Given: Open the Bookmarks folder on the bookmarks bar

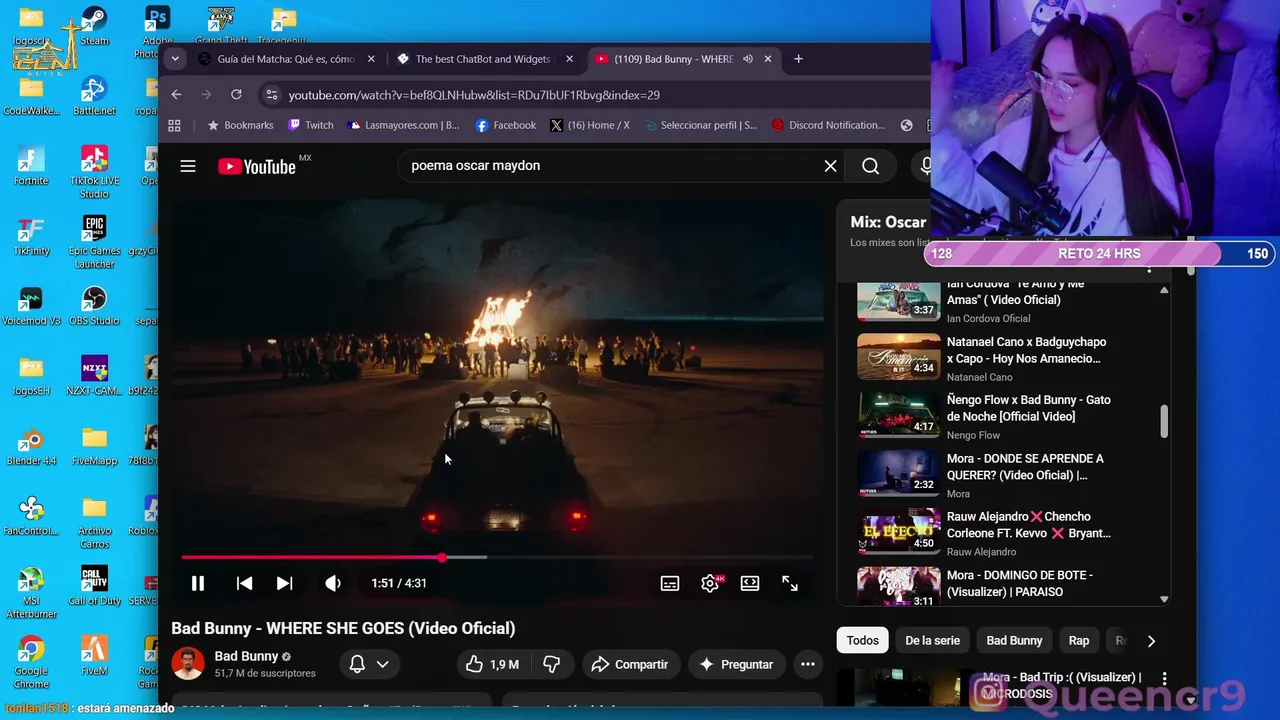Looking at the screenshot, I should (x=240, y=126).
